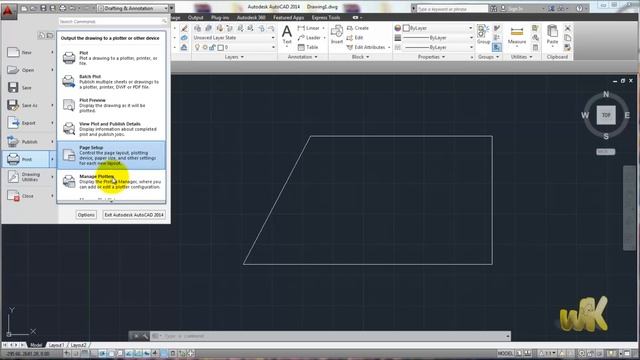Open the Express Tools ribbon tab

[326, 18]
